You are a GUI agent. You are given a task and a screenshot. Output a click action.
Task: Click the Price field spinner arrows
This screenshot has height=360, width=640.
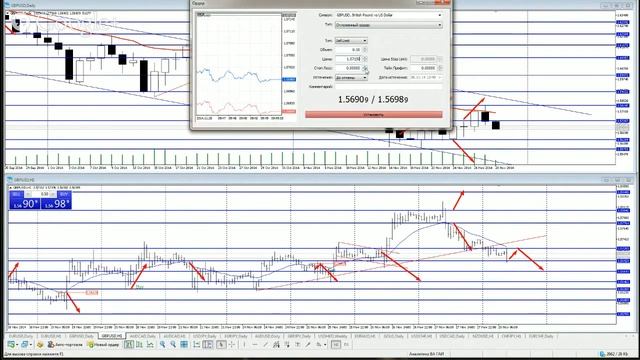pyautogui.click(x=365, y=59)
